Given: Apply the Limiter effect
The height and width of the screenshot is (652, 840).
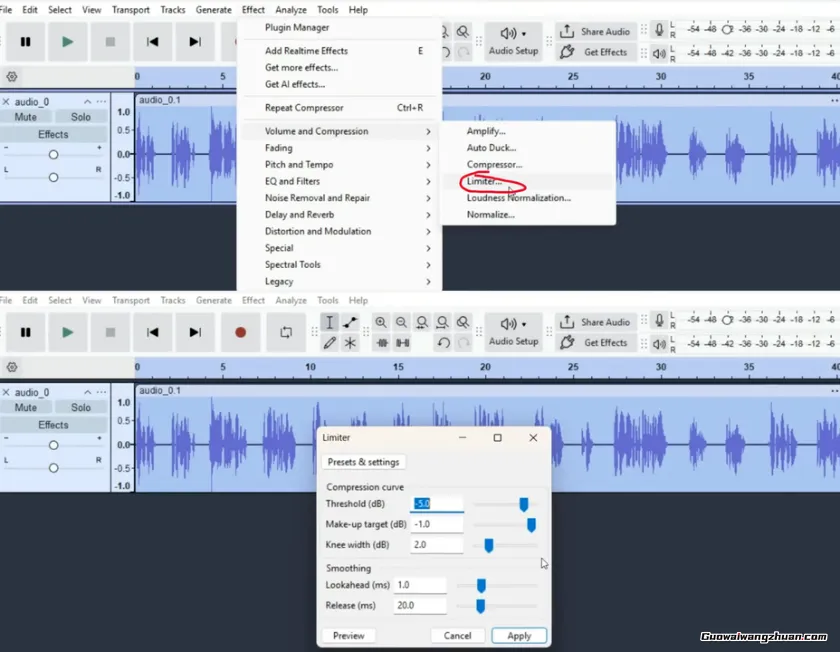Looking at the screenshot, I should click(519, 635).
